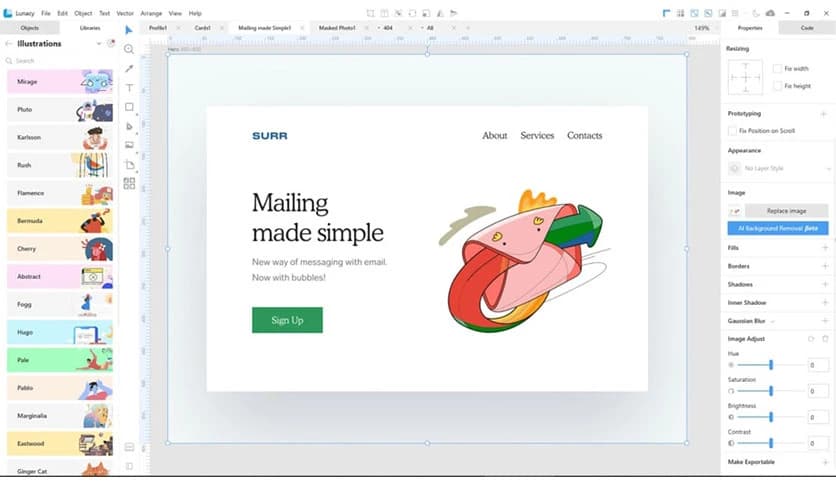Click the illustrations Search field
The image size is (836, 484).
coord(59,61)
